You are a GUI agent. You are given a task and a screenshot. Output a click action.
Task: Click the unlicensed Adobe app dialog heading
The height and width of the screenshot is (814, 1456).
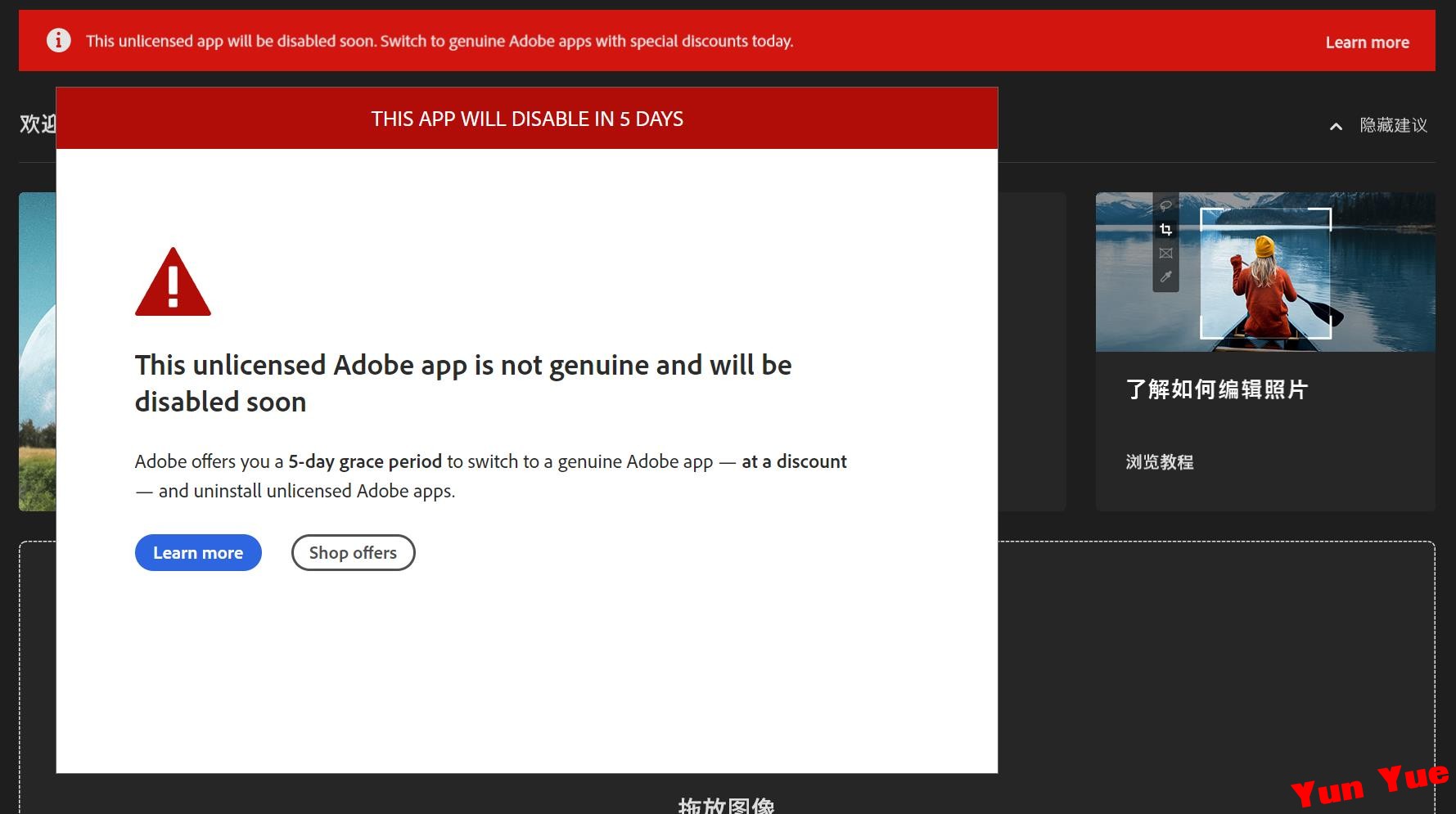(463, 383)
